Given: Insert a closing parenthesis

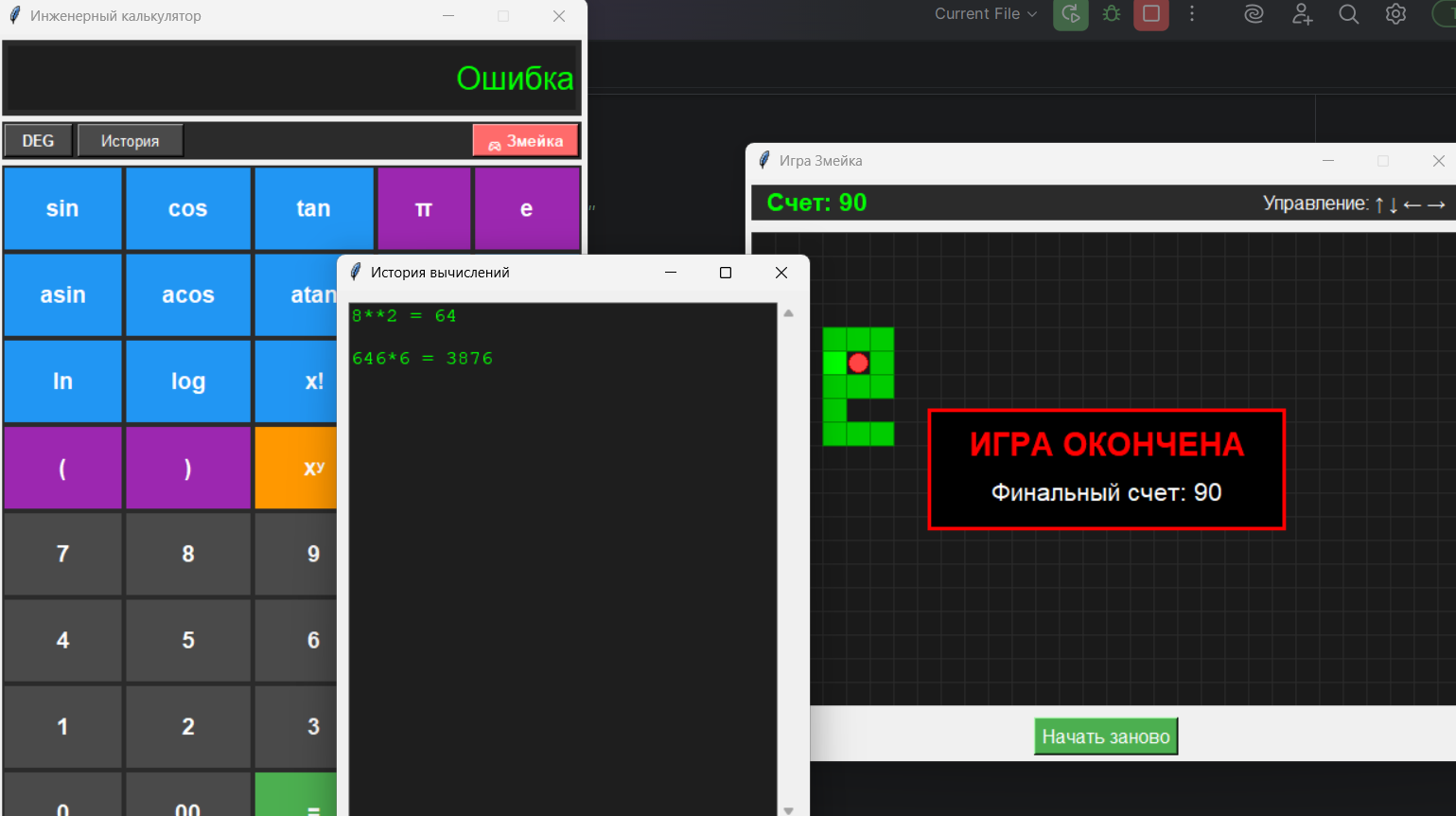Looking at the screenshot, I should 187,468.
